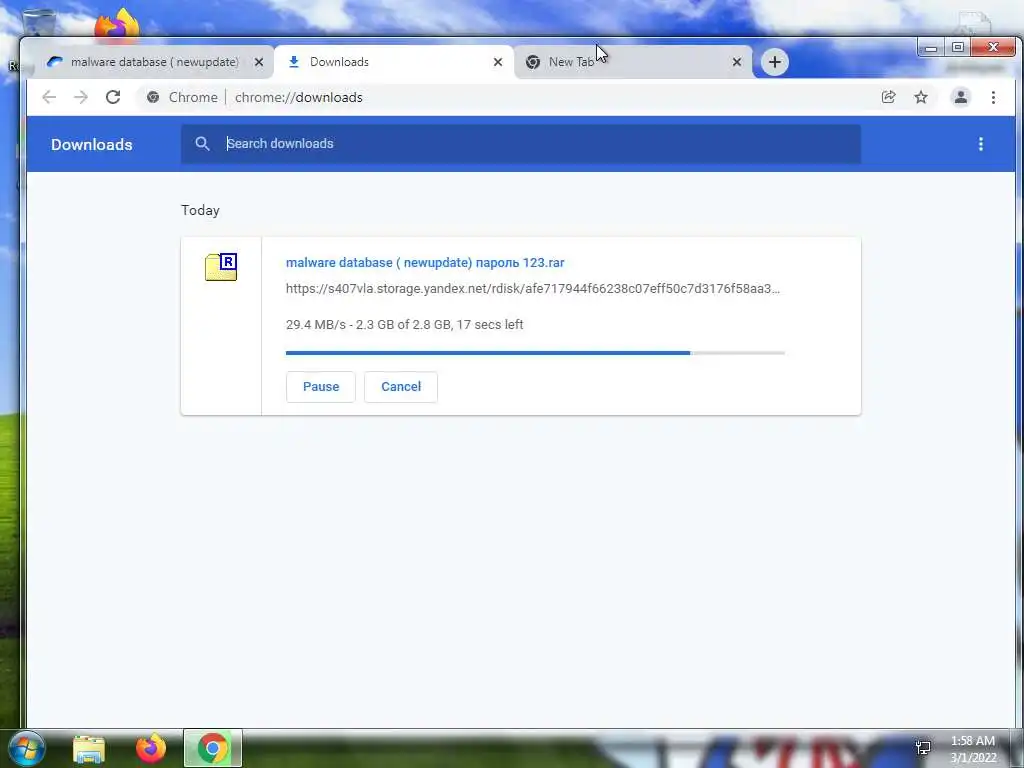Viewport: 1024px width, 768px height.
Task: Click the 29.4 MB/s download status text
Action: tap(404, 325)
